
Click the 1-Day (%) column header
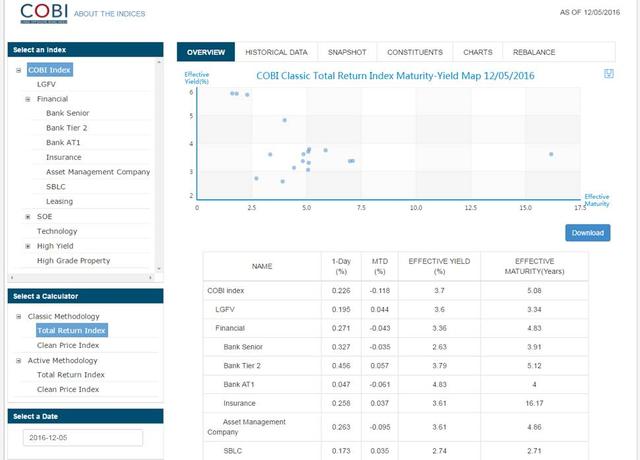tap(341, 266)
